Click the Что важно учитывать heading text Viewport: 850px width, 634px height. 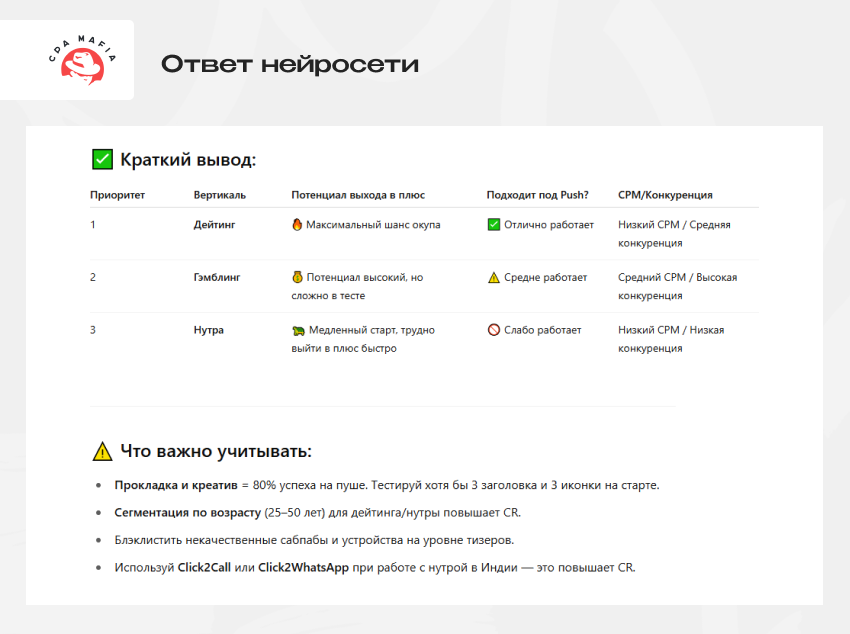click(x=216, y=451)
